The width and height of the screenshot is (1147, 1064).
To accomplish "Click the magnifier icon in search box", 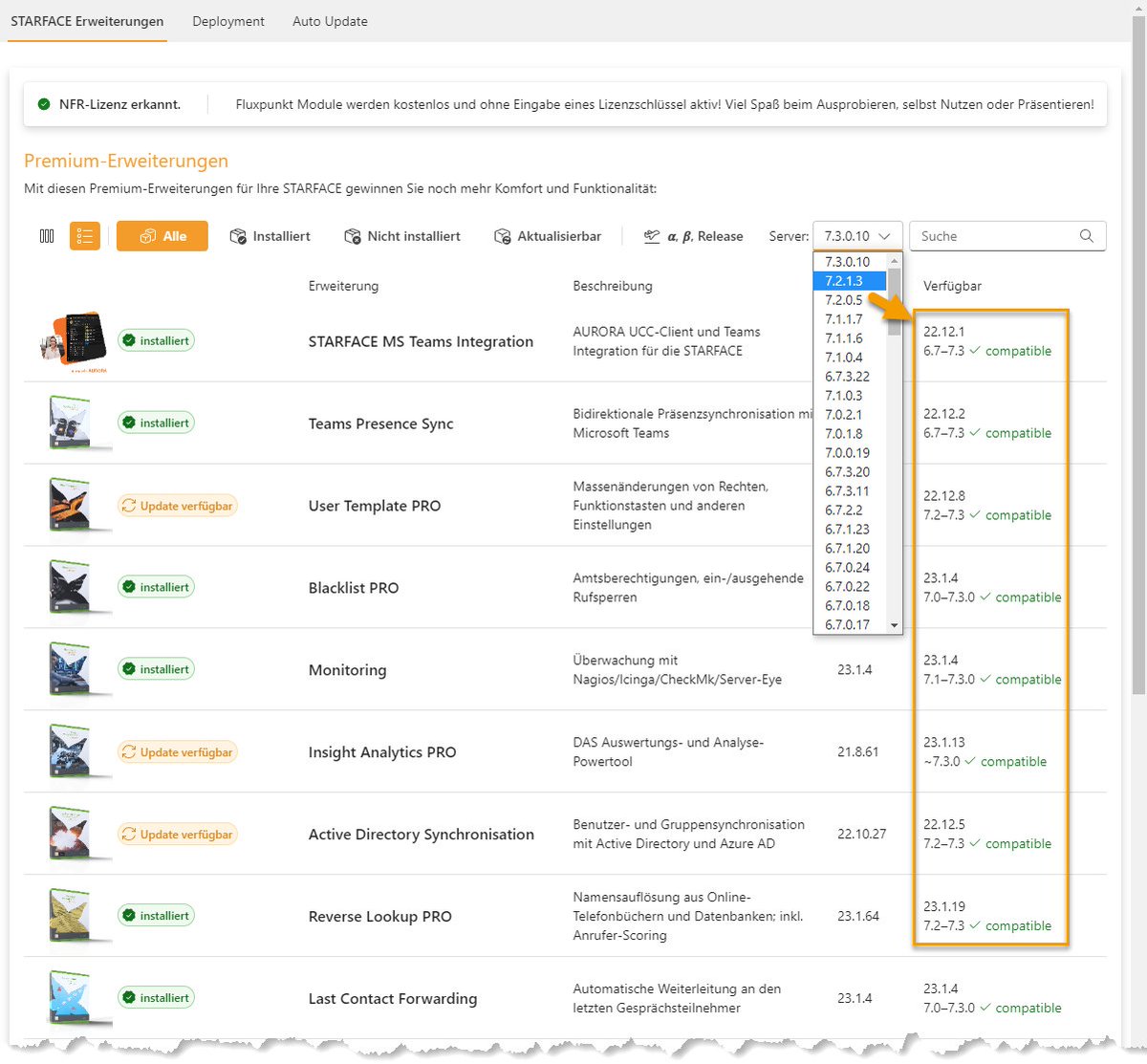I will coord(1086,236).
